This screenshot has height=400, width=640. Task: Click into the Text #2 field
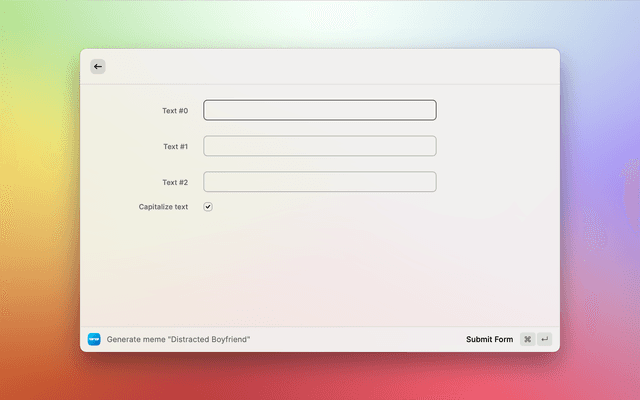point(319,182)
